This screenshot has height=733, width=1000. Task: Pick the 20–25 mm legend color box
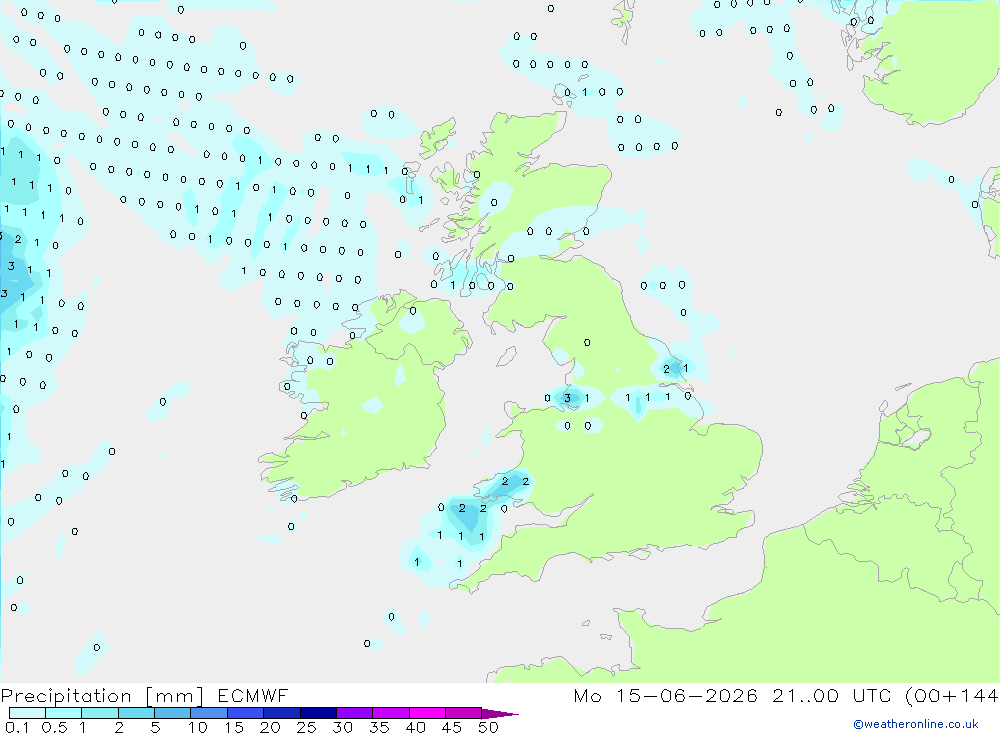[281, 713]
